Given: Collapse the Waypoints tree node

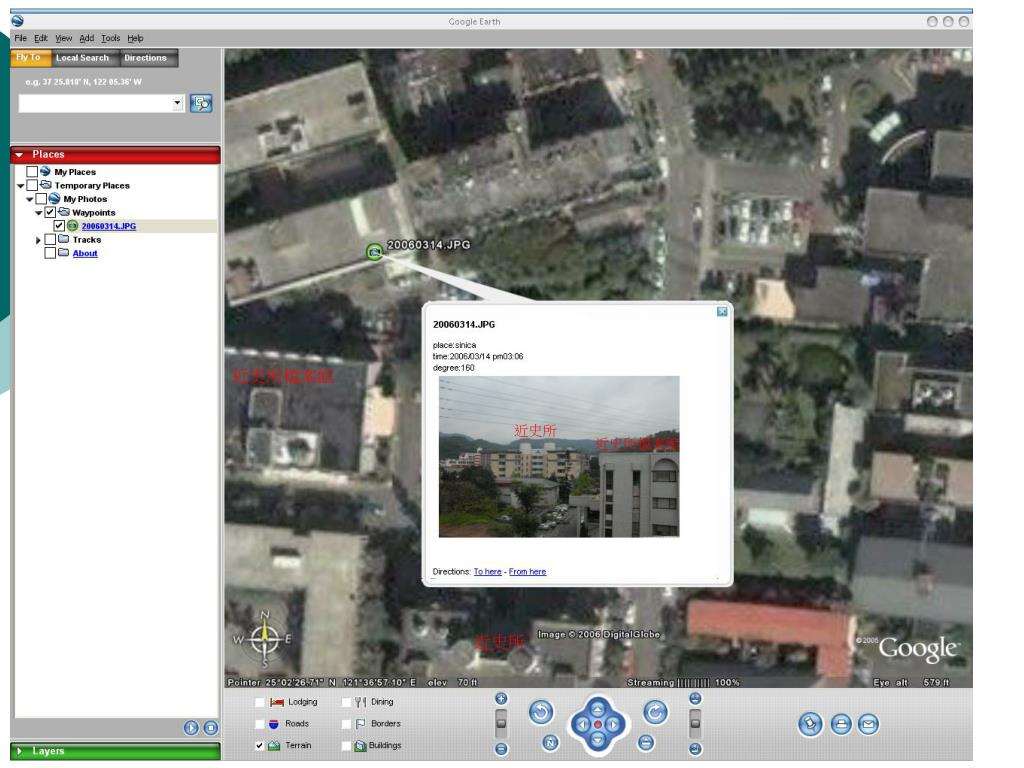Looking at the screenshot, I should pos(39,213).
